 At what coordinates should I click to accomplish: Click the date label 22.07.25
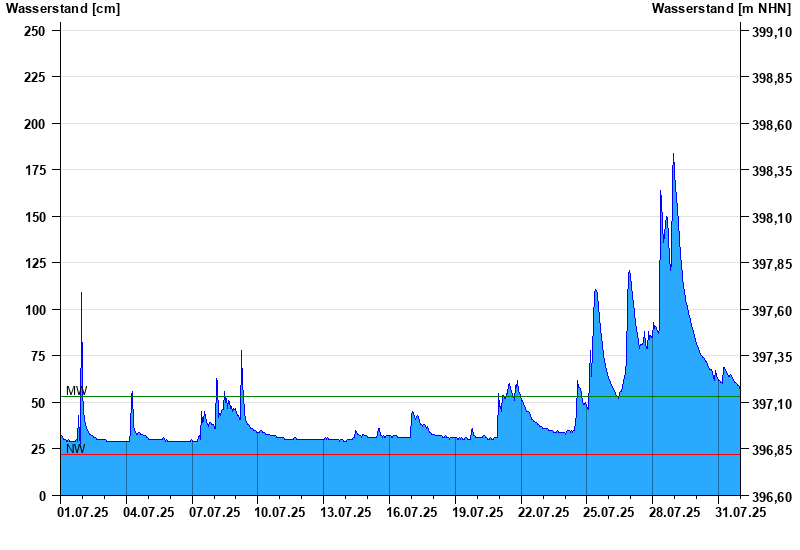pos(543,512)
